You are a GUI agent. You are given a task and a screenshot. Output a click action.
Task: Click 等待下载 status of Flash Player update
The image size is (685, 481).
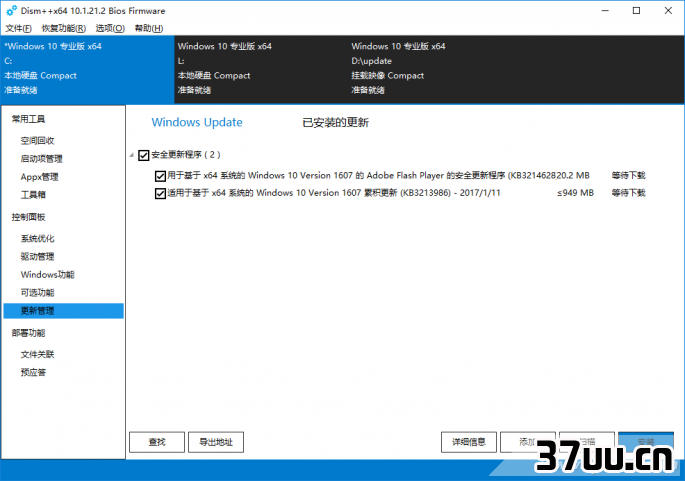[x=628, y=176]
